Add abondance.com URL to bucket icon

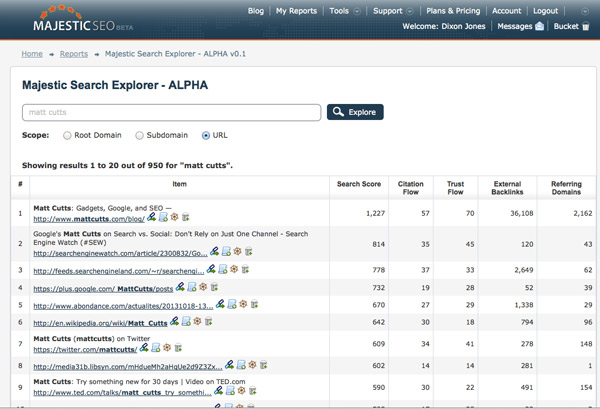coord(254,304)
